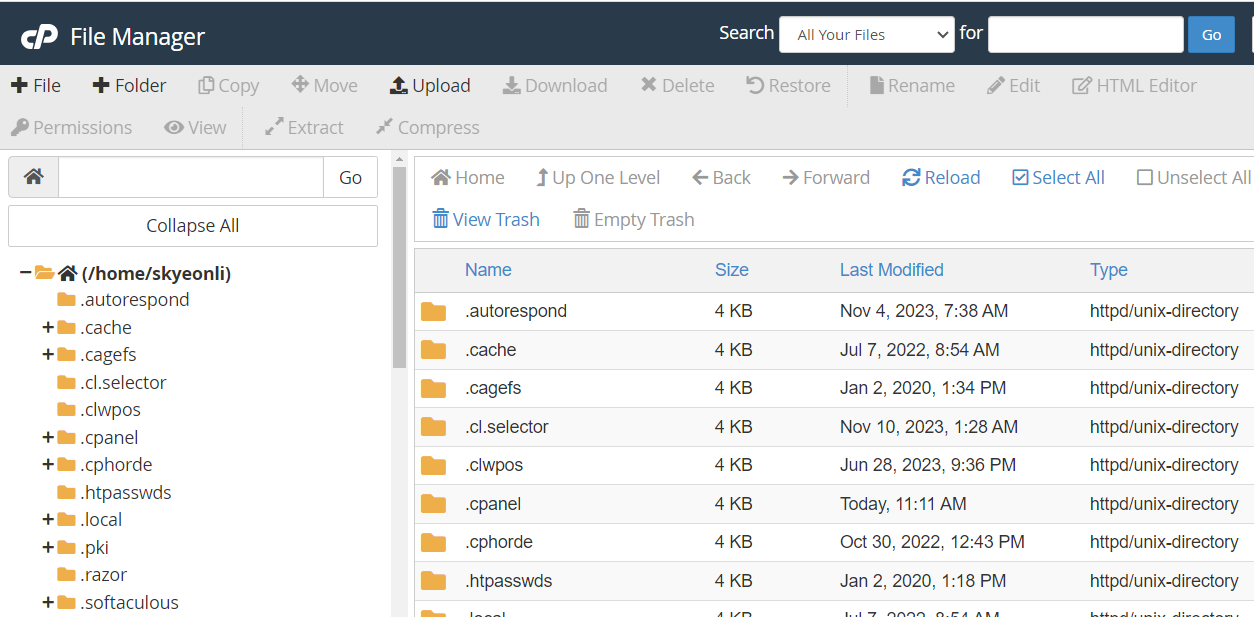The width and height of the screenshot is (1254, 617).
Task: Click the Delete toolbar button
Action: (x=677, y=86)
